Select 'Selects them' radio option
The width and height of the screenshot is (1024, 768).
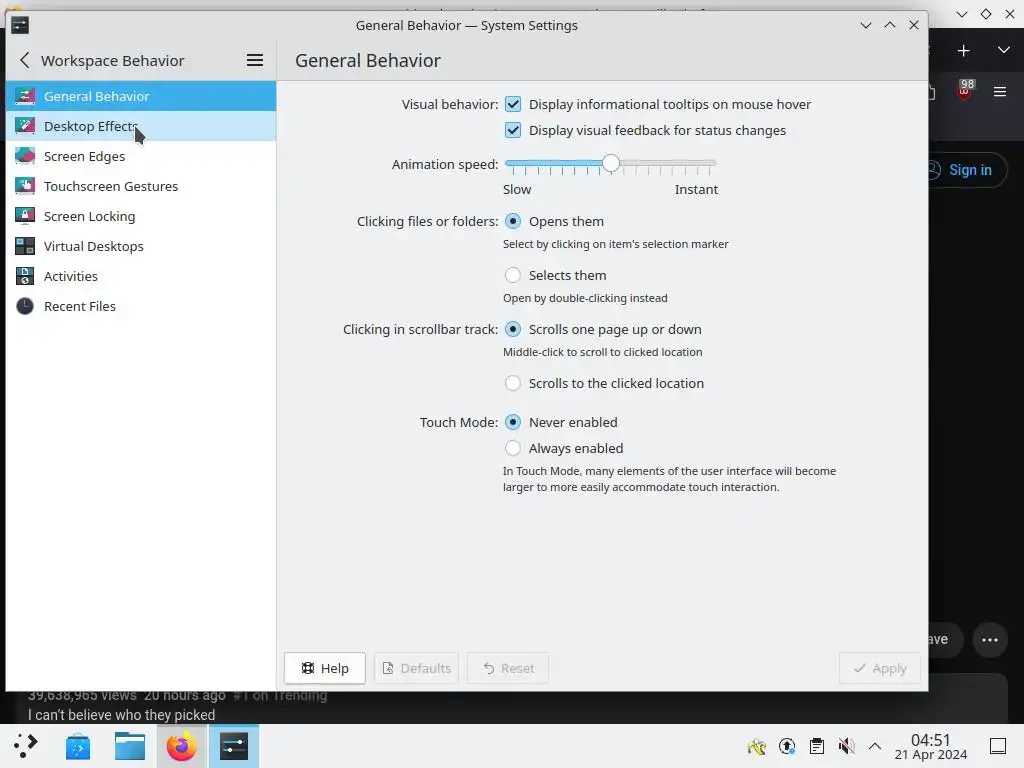[x=513, y=275]
